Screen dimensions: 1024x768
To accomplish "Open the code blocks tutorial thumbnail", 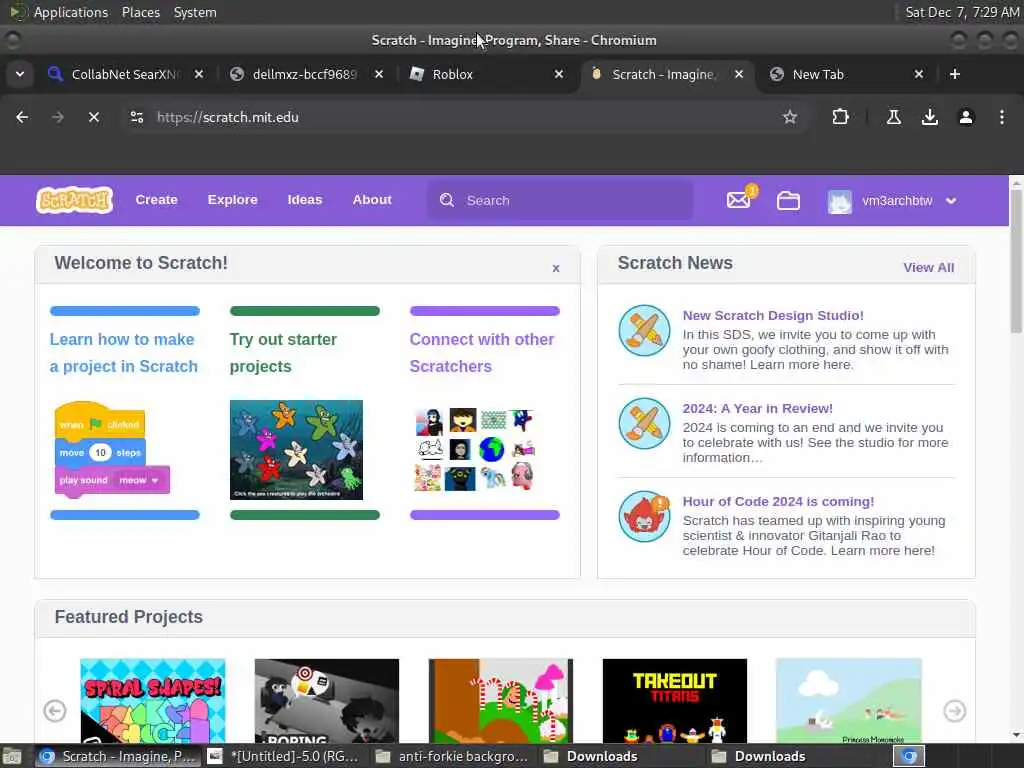I will click(x=112, y=451).
